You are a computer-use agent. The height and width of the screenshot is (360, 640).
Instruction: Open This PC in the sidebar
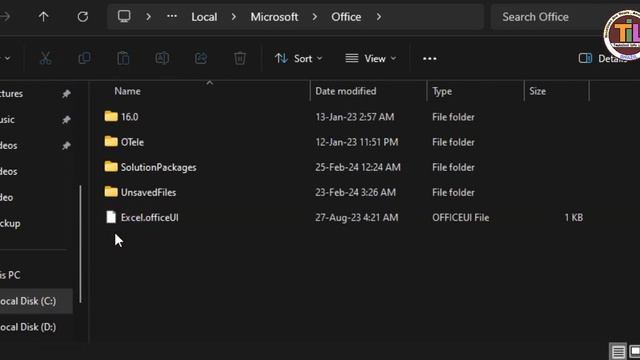tap(10, 275)
